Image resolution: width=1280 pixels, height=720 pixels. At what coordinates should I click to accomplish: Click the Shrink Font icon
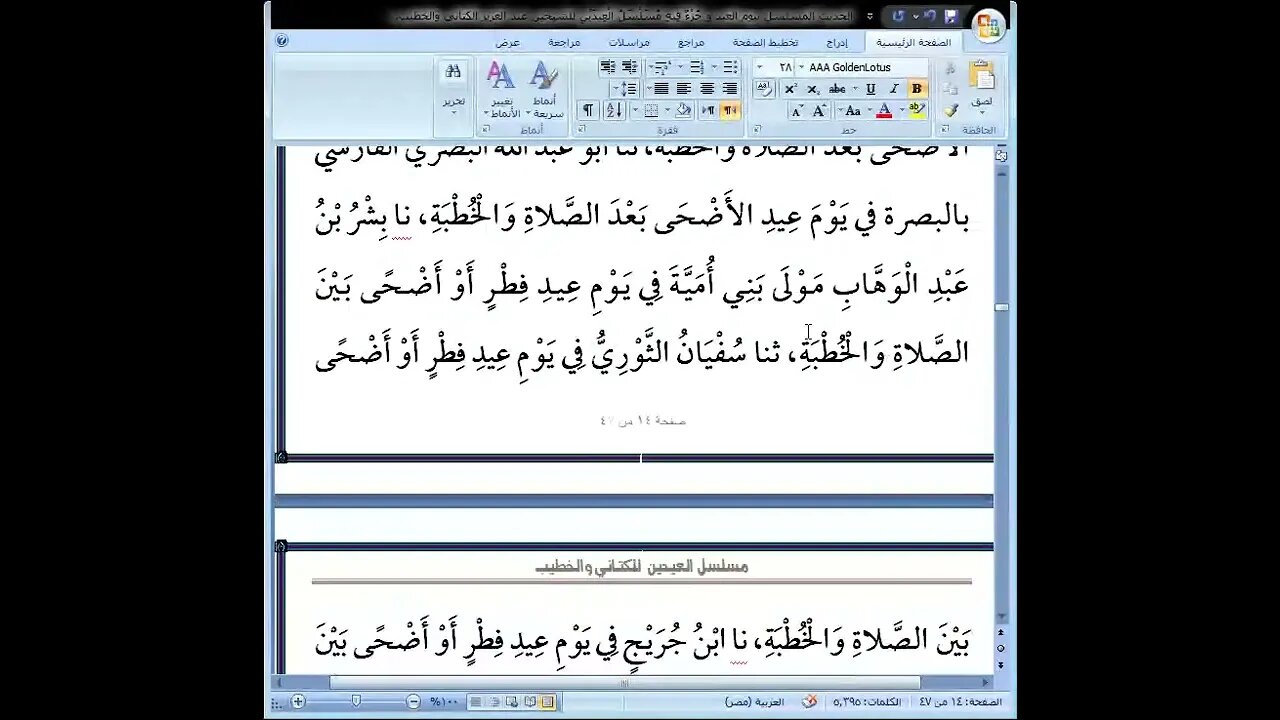click(797, 110)
